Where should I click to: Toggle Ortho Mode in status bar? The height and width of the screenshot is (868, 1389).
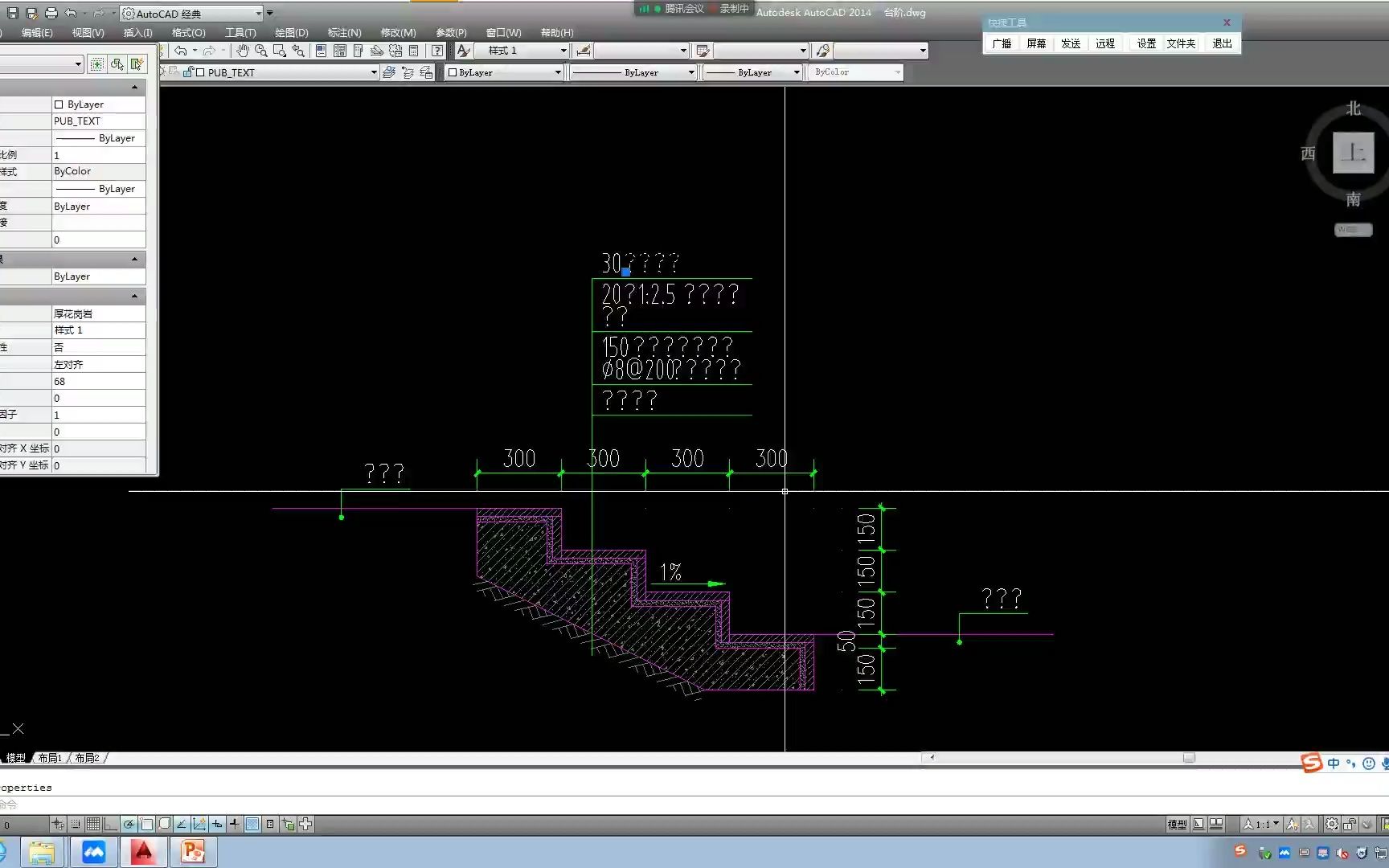pos(111,824)
